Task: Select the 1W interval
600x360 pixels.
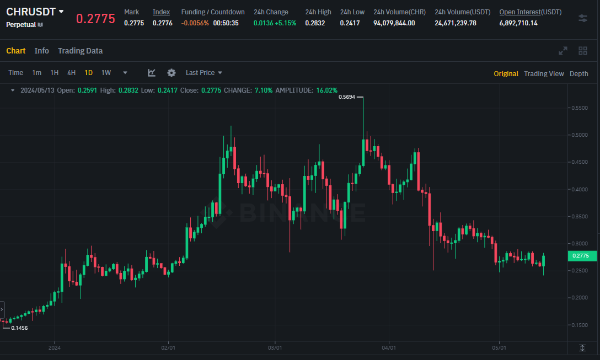Action: pos(106,73)
